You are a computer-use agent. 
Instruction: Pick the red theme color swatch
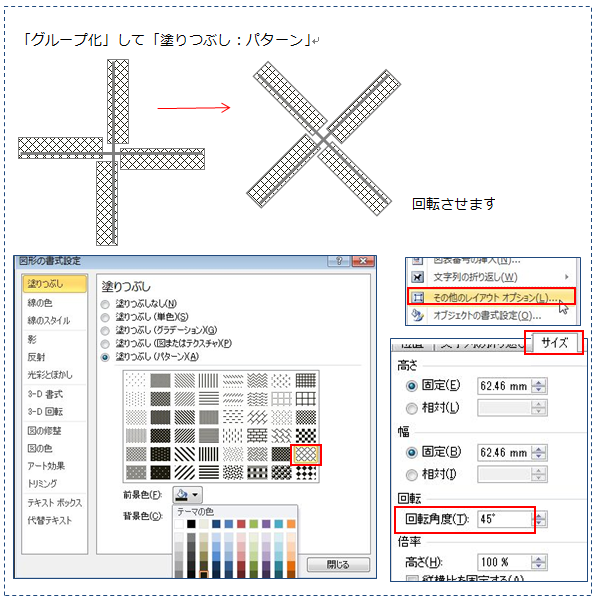tap(241, 523)
